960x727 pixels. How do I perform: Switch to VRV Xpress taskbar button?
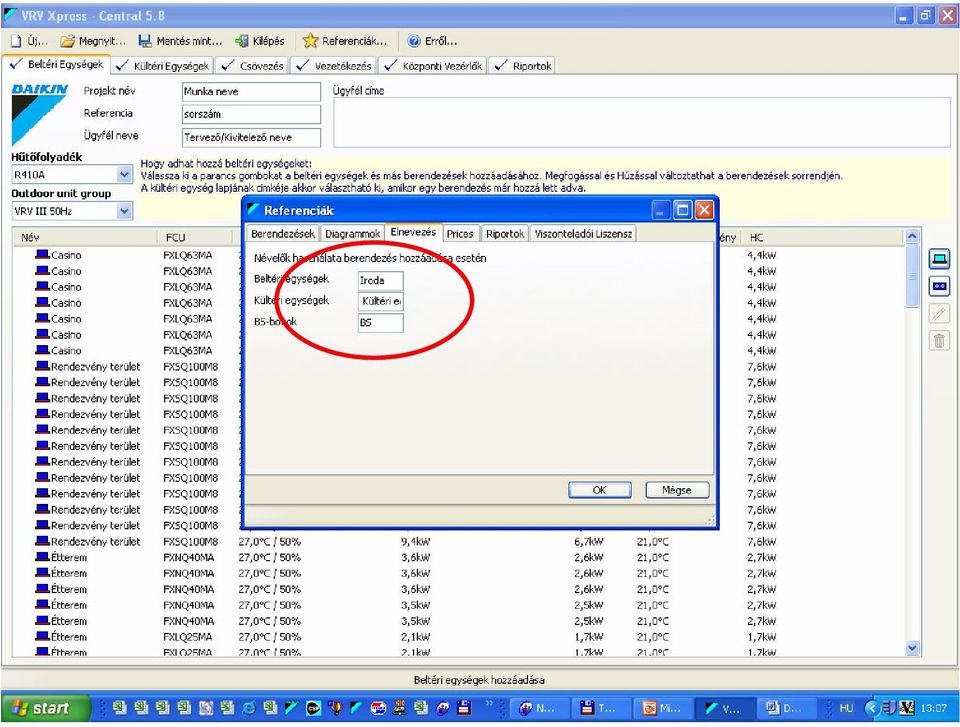(x=724, y=709)
